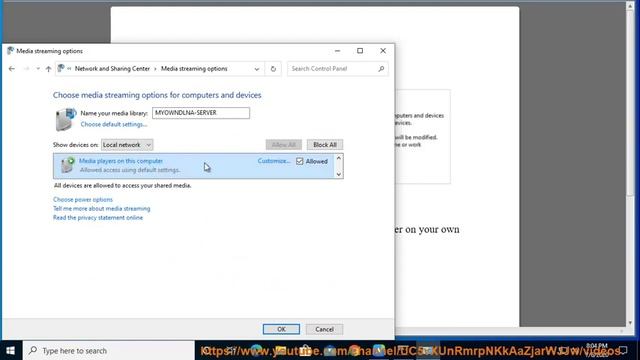Click the device list scroll down arrow
640x360 pixels.
[x=338, y=174]
